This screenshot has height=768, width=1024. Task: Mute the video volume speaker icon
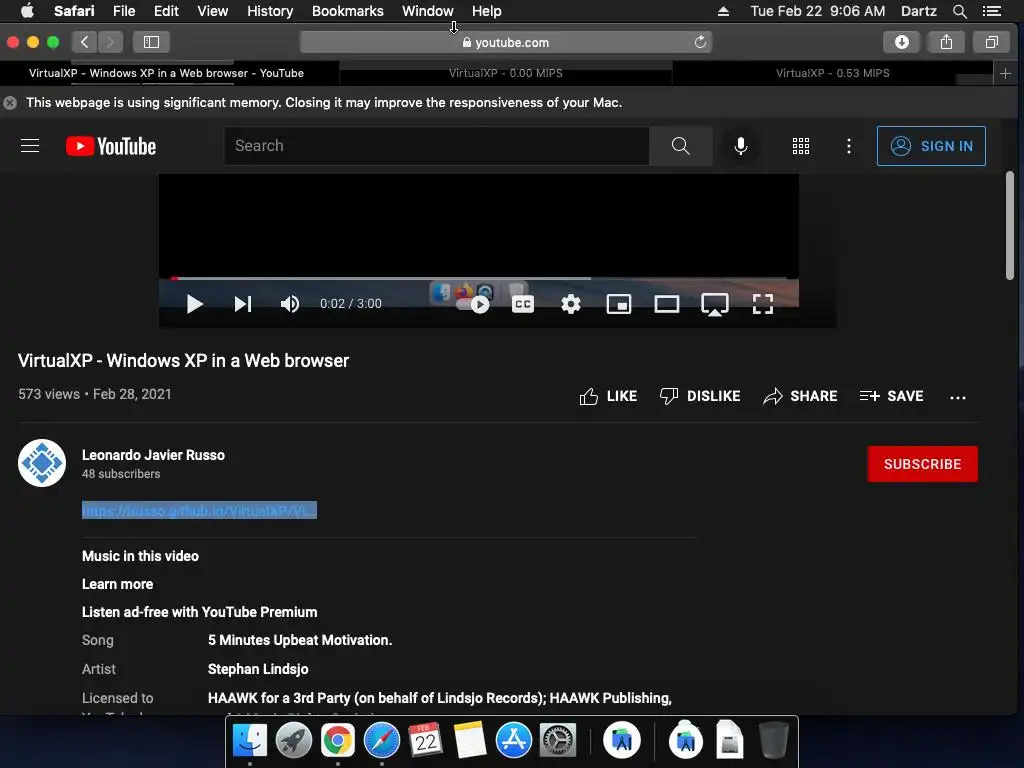pos(290,304)
